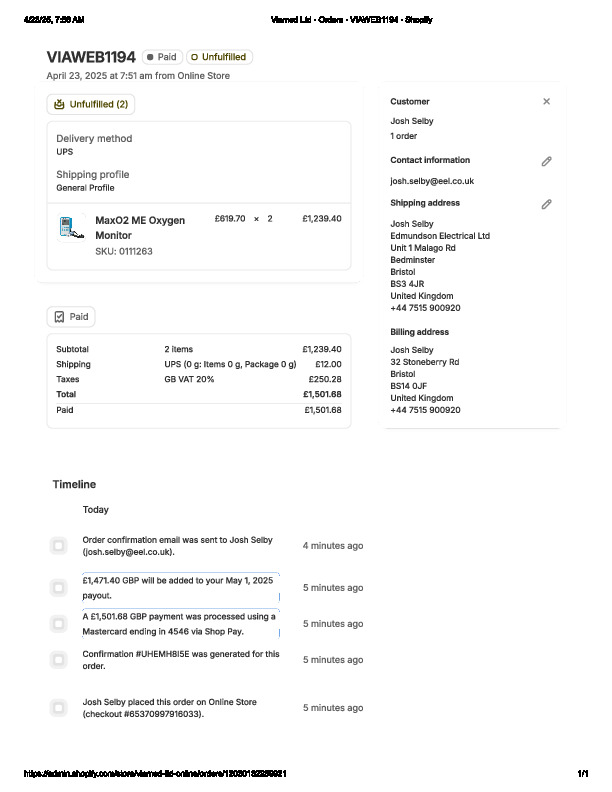Toggle checkbox beside Confirmation #UHEMH8I5E entry
The width and height of the screenshot is (612, 792).
click(x=58, y=660)
